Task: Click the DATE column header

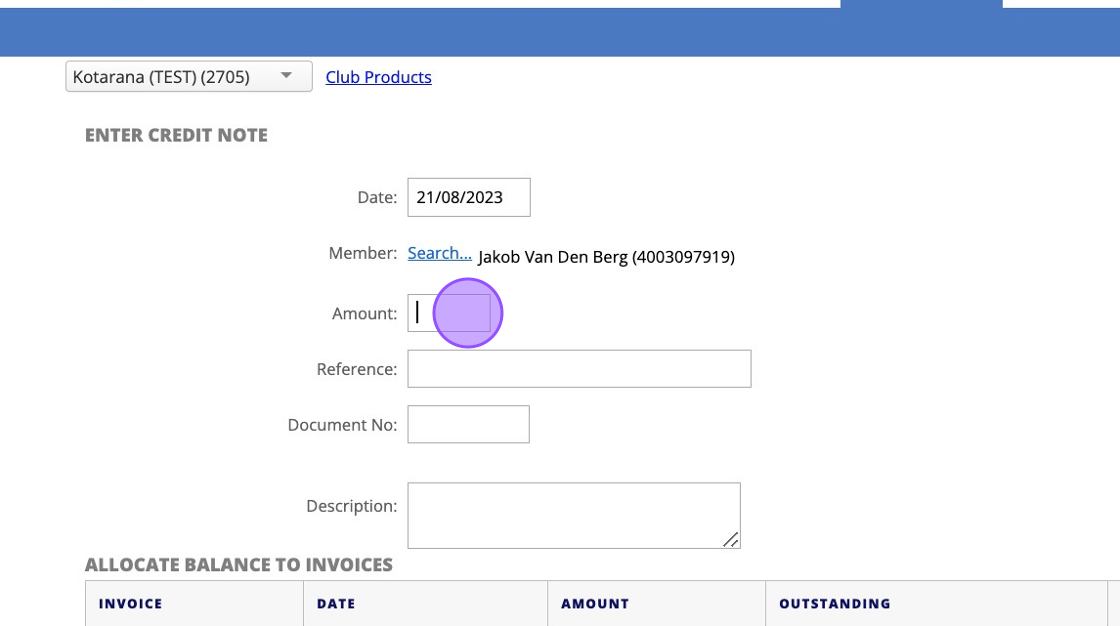Action: click(x=336, y=604)
